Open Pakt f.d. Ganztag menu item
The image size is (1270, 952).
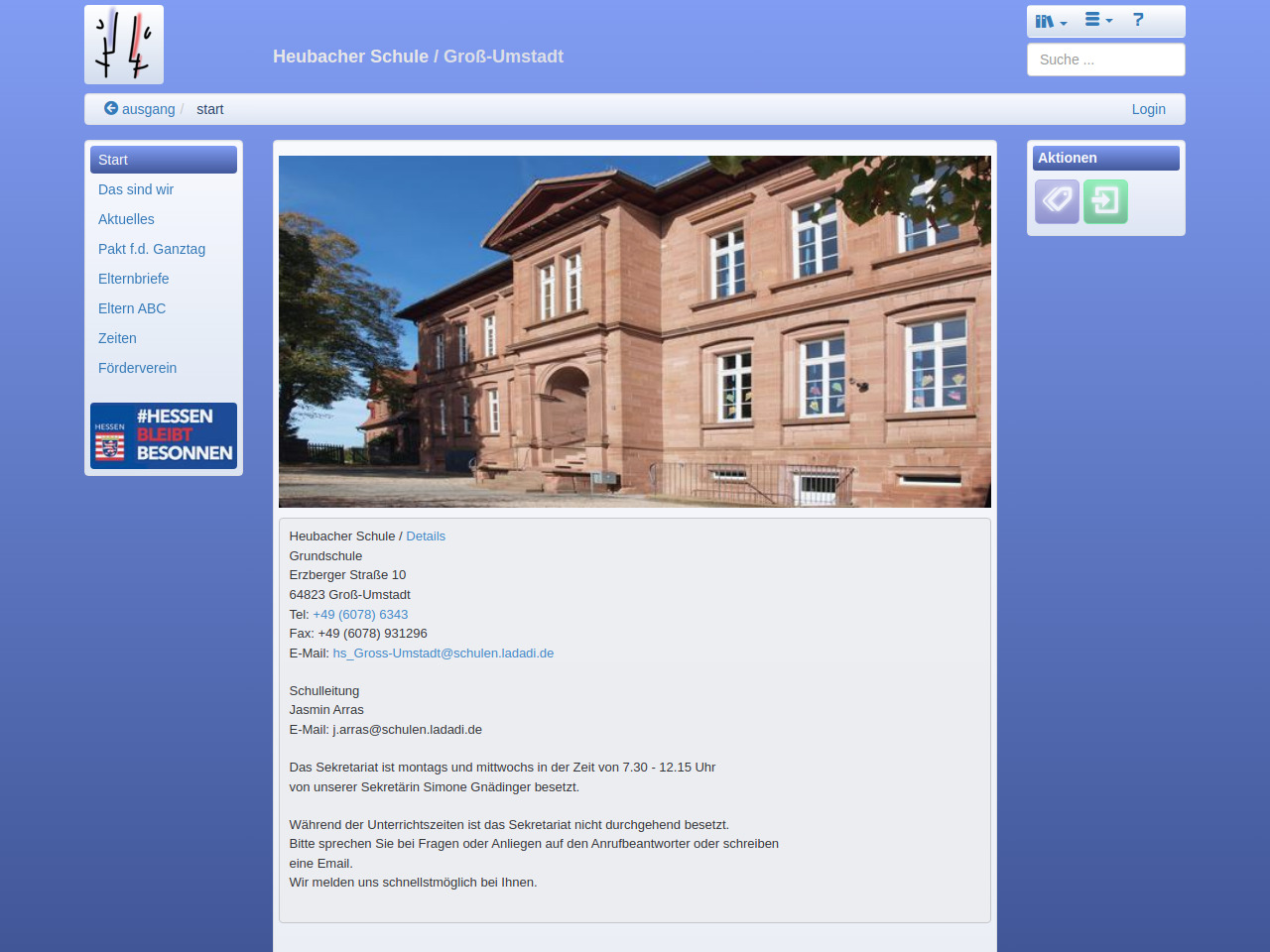pos(152,249)
